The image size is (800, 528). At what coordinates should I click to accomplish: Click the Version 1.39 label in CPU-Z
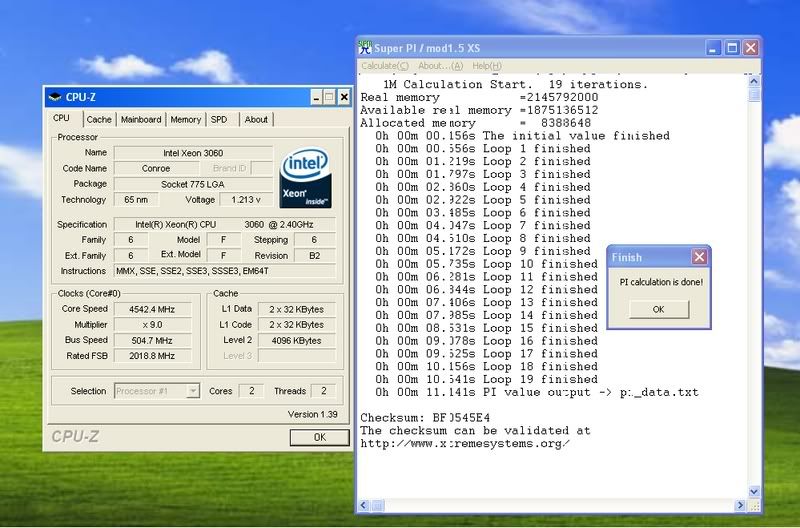point(312,414)
